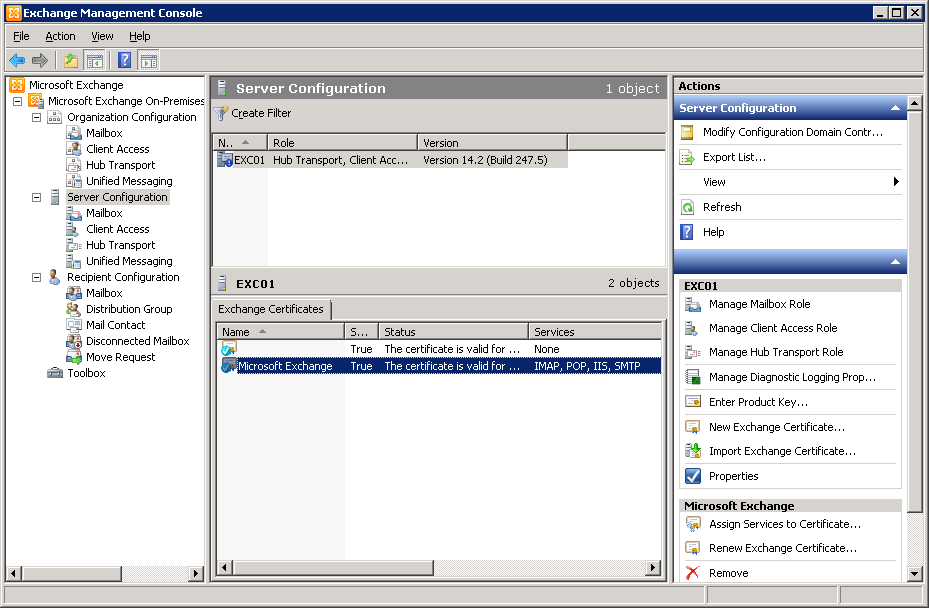Click the Assign Services to Certificate link
Image resolution: width=929 pixels, height=608 pixels.
[785, 524]
